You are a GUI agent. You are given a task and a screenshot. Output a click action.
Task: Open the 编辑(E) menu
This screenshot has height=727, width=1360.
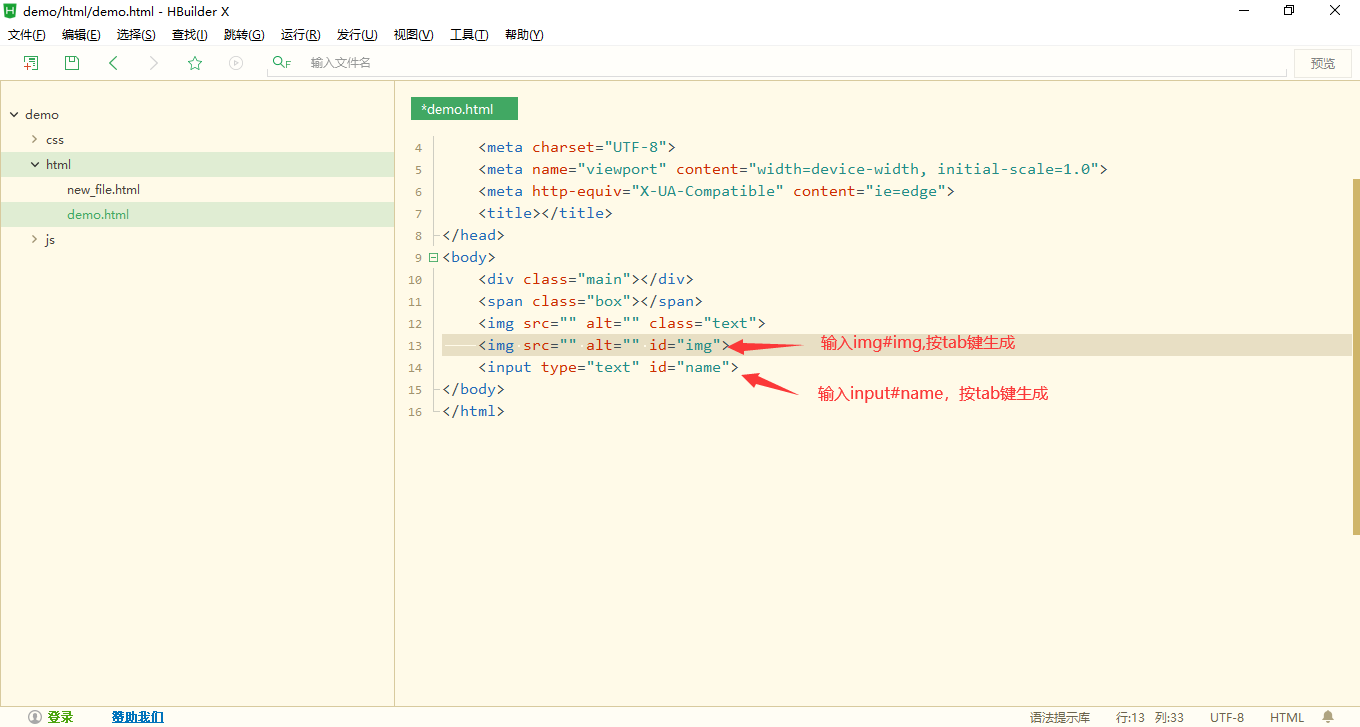coord(81,35)
